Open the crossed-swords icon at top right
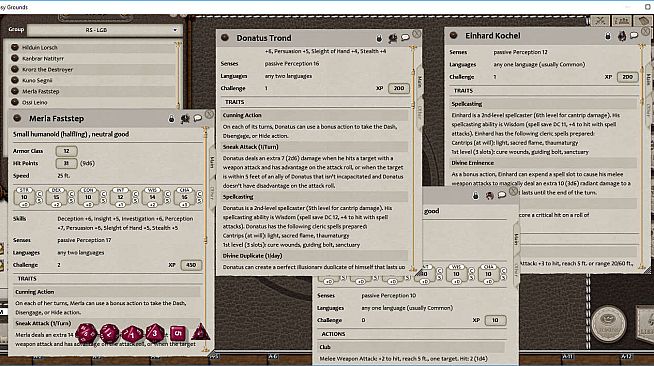654x366 pixels. tap(601, 20)
